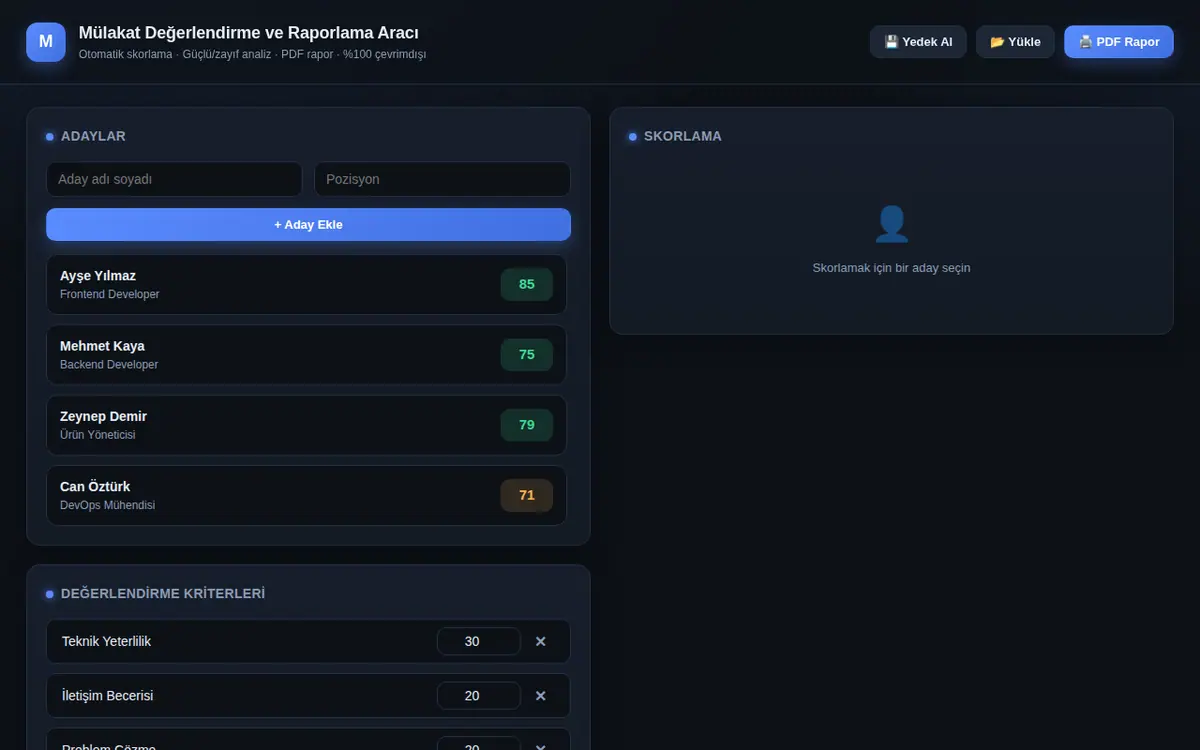
Task: Remove the Teknik Yeterlilik criterion
Action: pos(541,641)
